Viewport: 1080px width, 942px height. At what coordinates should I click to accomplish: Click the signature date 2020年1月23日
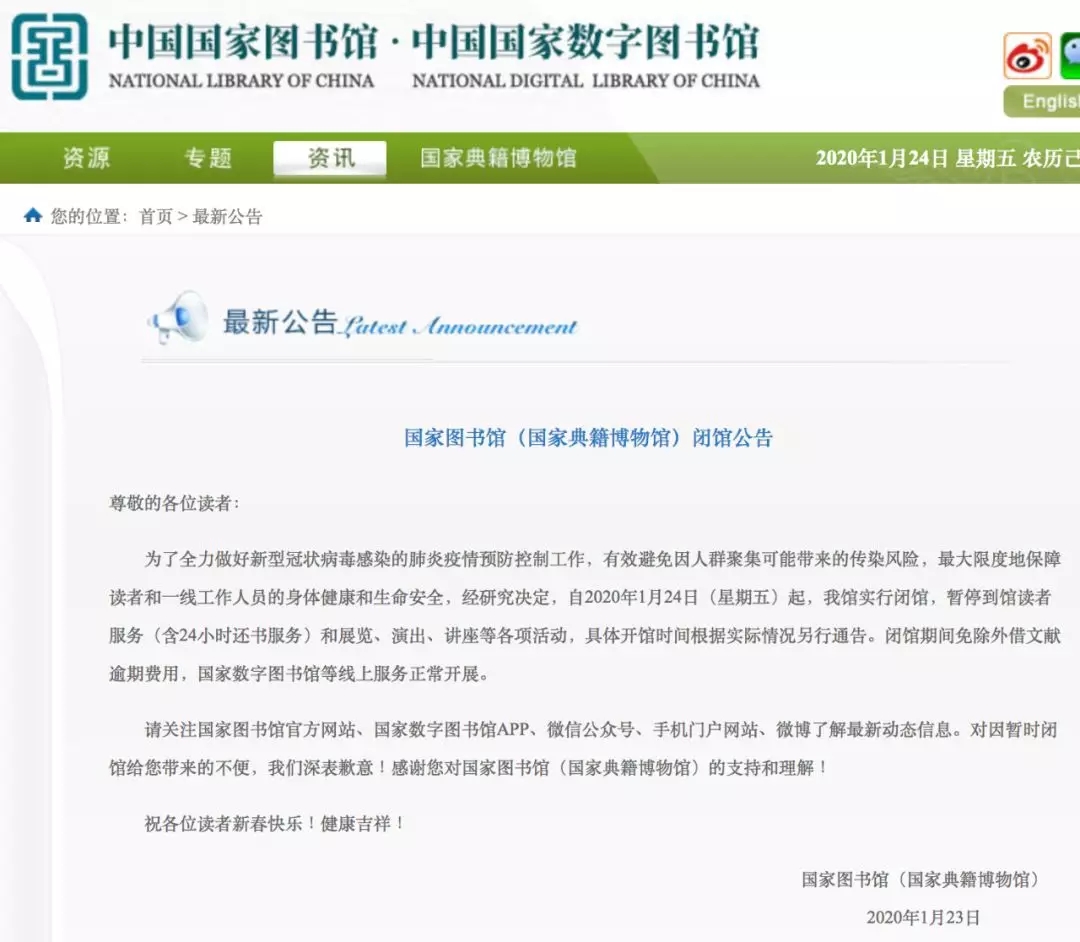click(923, 917)
